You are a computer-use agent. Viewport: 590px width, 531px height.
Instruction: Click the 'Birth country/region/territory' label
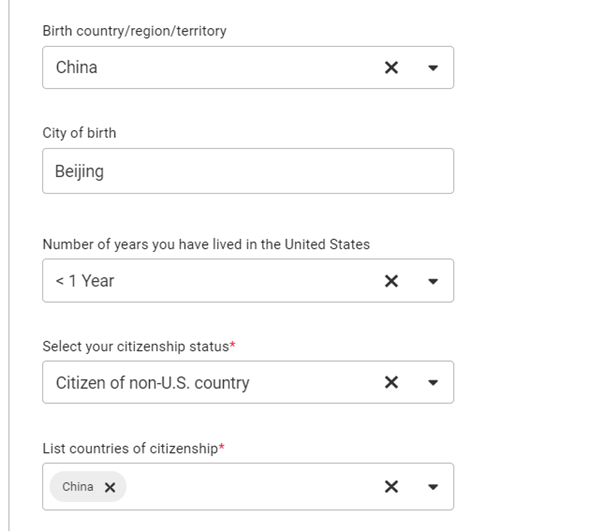134,31
